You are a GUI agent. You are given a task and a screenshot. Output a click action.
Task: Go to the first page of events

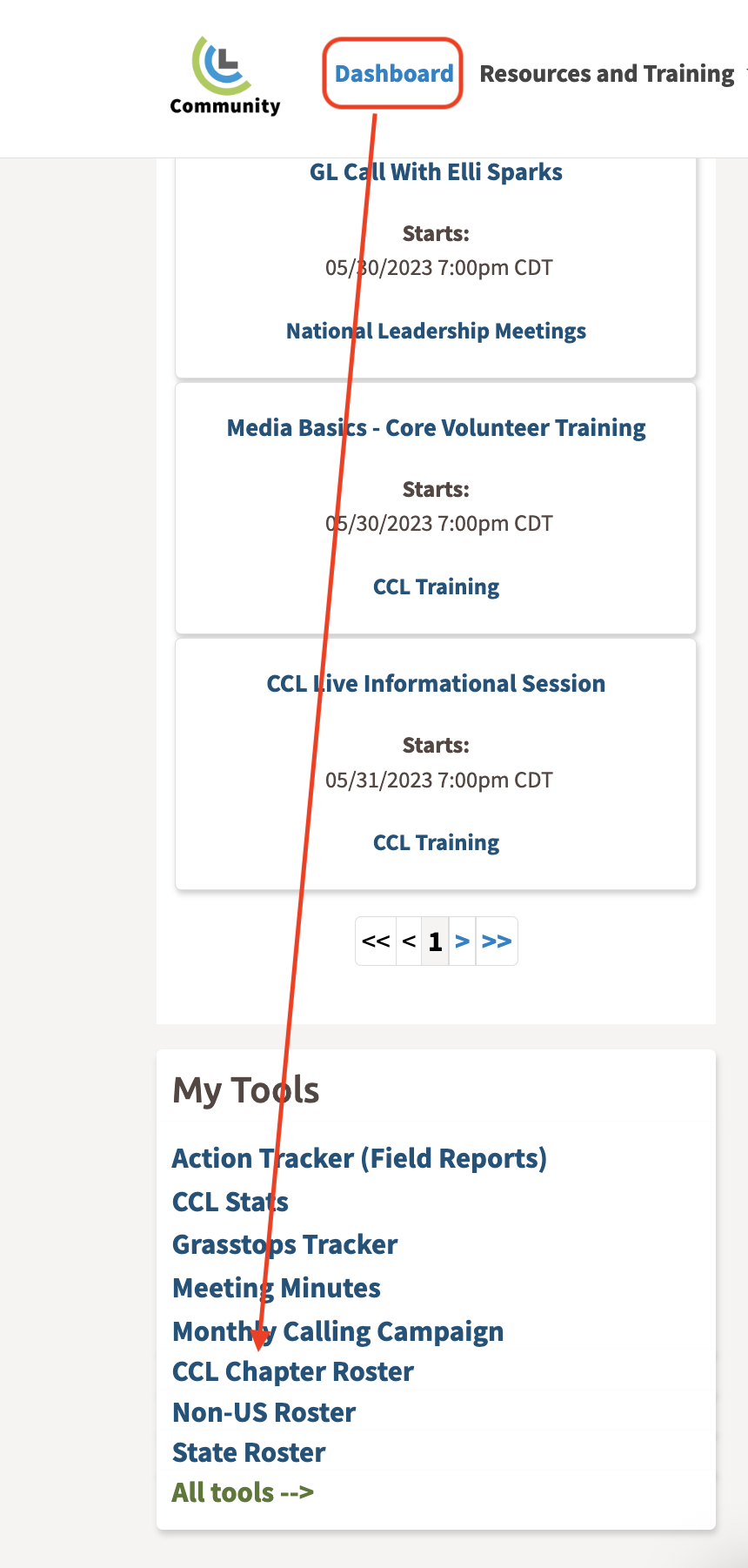coord(376,941)
